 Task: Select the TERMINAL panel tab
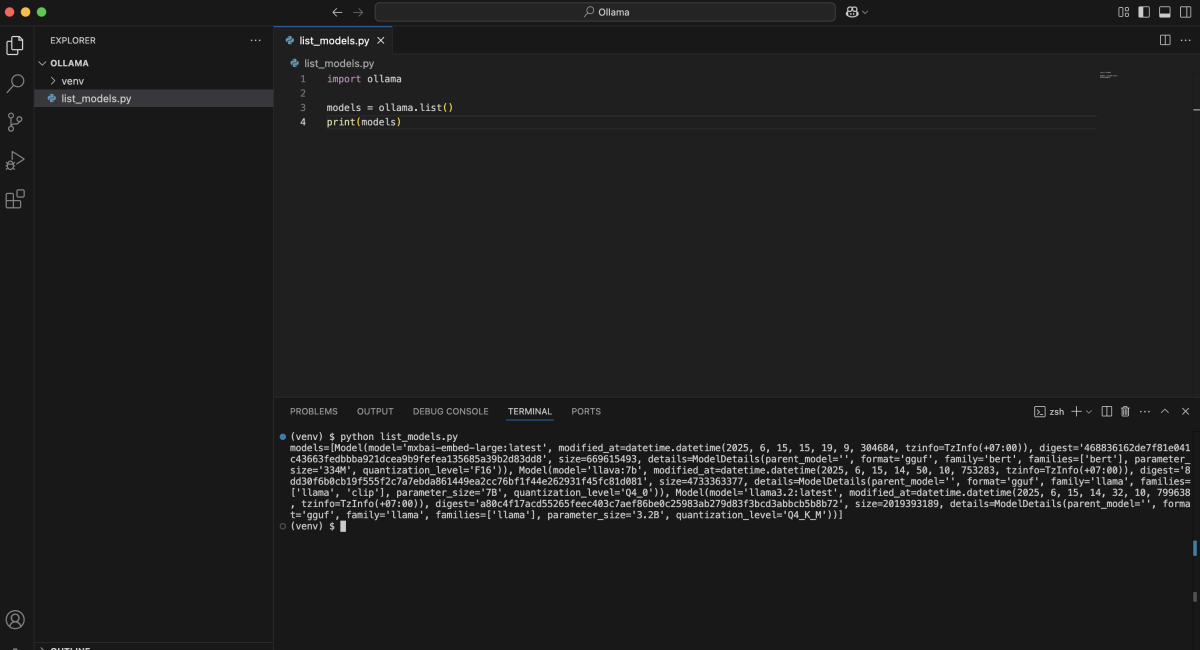click(529, 411)
